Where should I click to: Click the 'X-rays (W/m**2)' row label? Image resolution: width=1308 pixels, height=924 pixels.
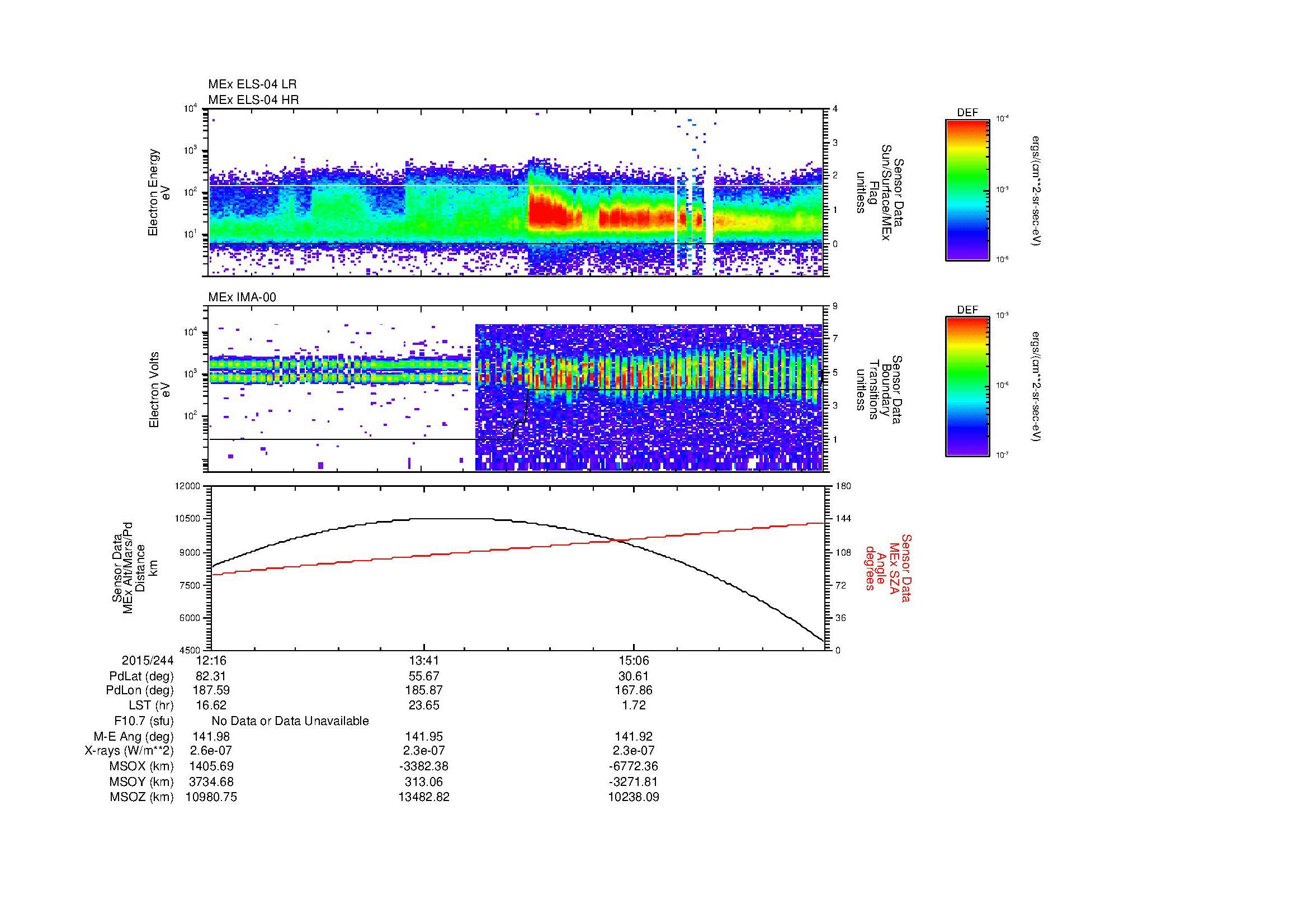(x=129, y=751)
